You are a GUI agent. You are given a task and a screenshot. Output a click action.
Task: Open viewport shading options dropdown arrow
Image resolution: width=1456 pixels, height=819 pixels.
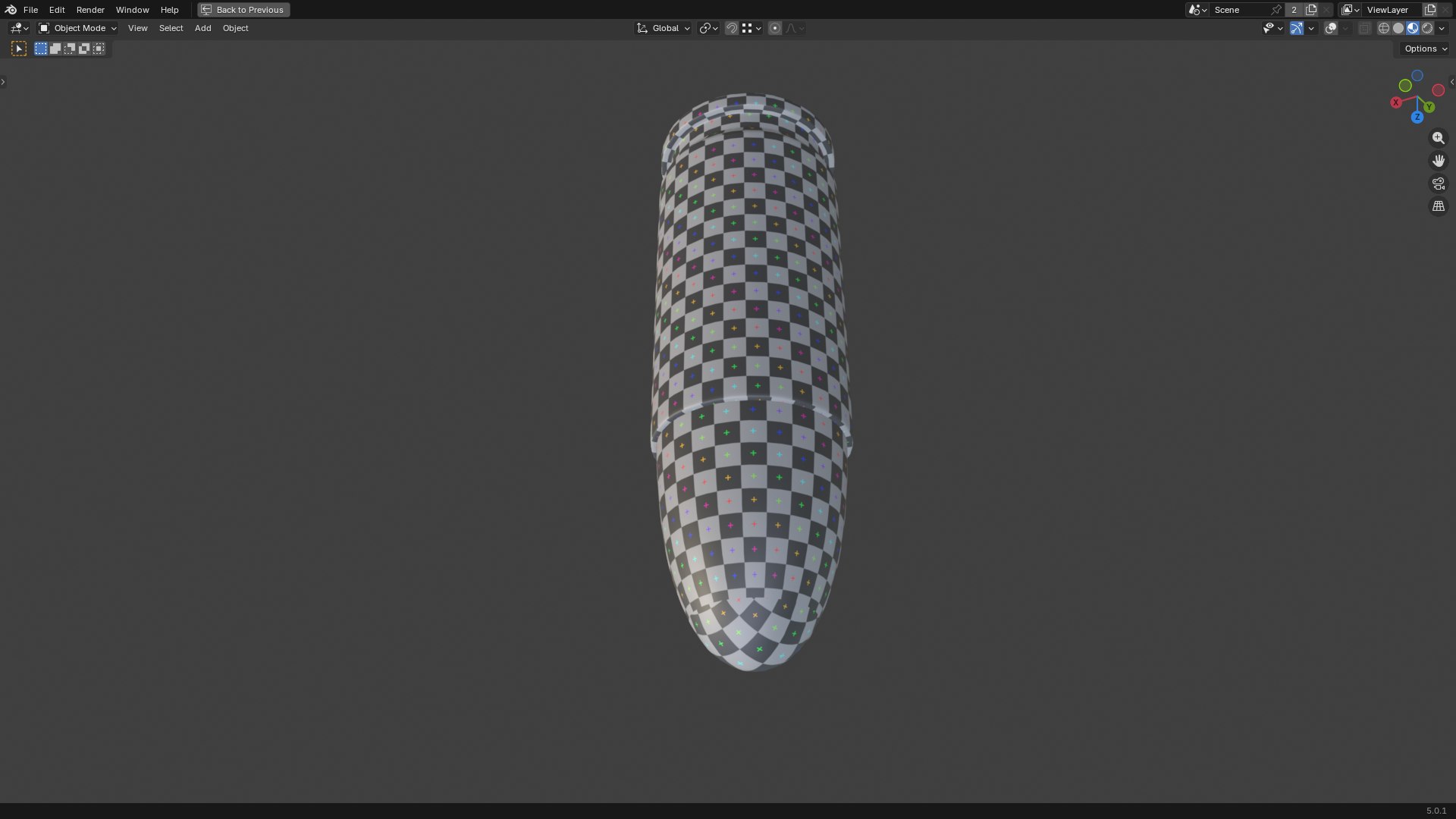1442,28
